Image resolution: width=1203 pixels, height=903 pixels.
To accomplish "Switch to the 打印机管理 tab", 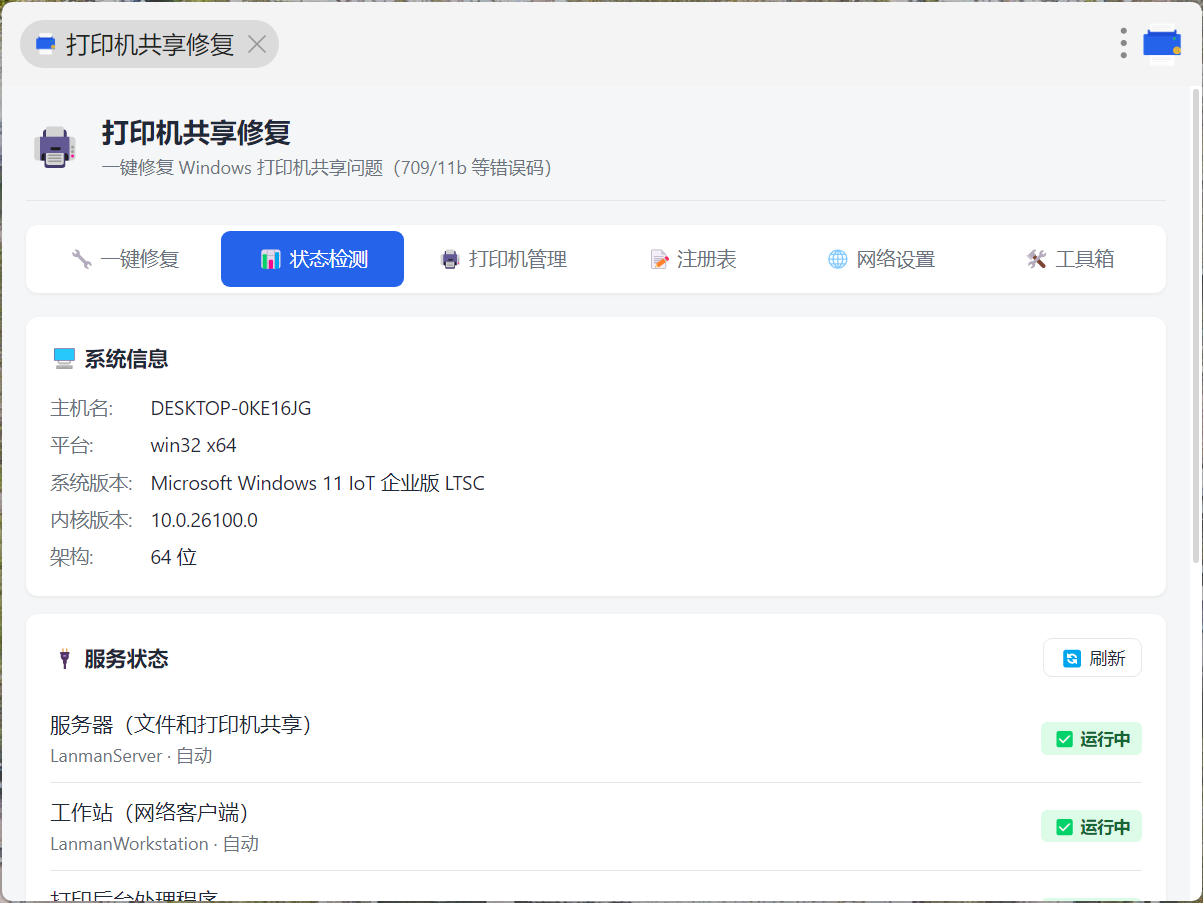I will click(x=504, y=259).
